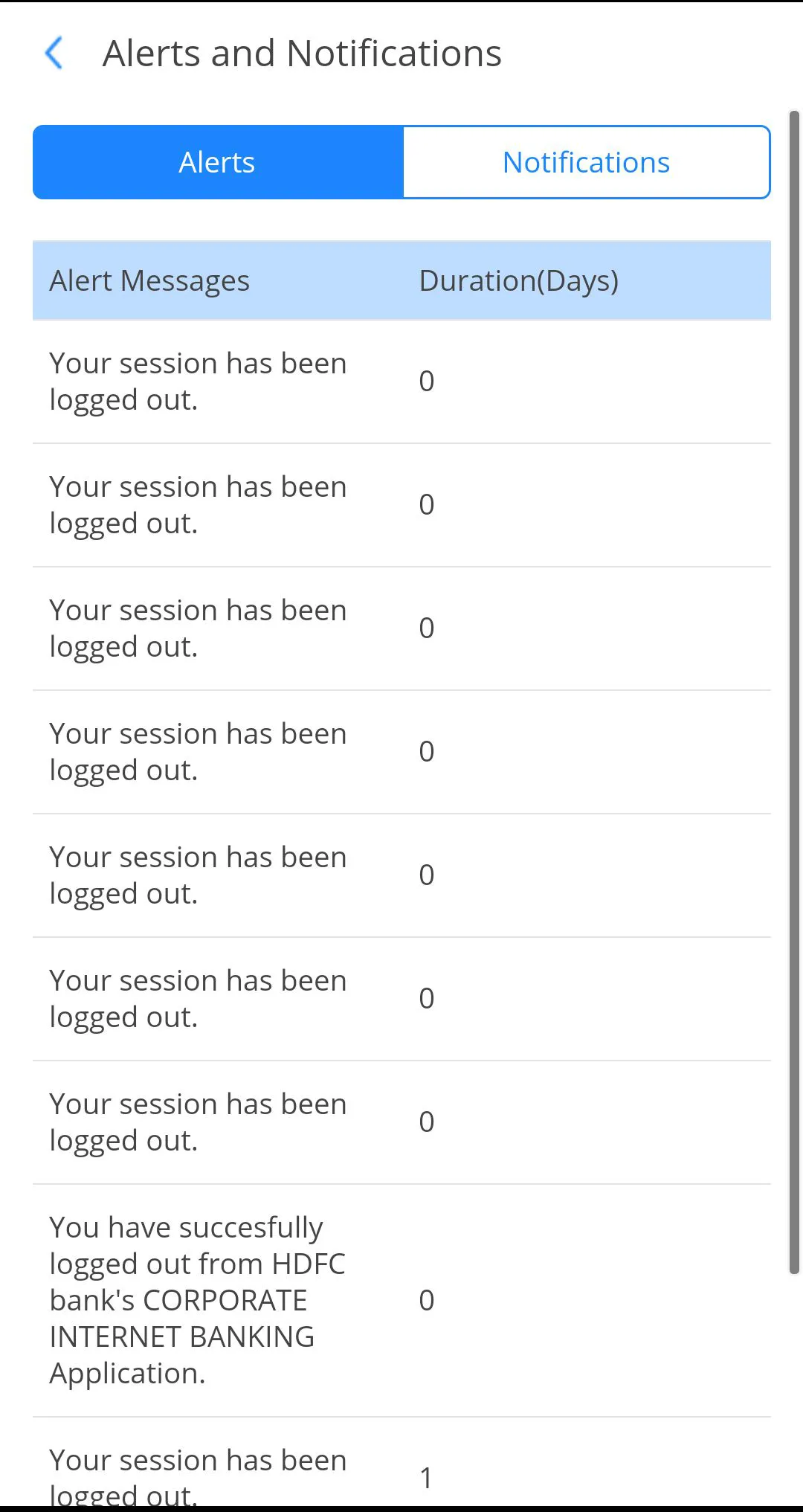Viewport: 803px width, 1512px height.
Task: Open the seventh session logged out alert
Action: pyautogui.click(x=198, y=1122)
